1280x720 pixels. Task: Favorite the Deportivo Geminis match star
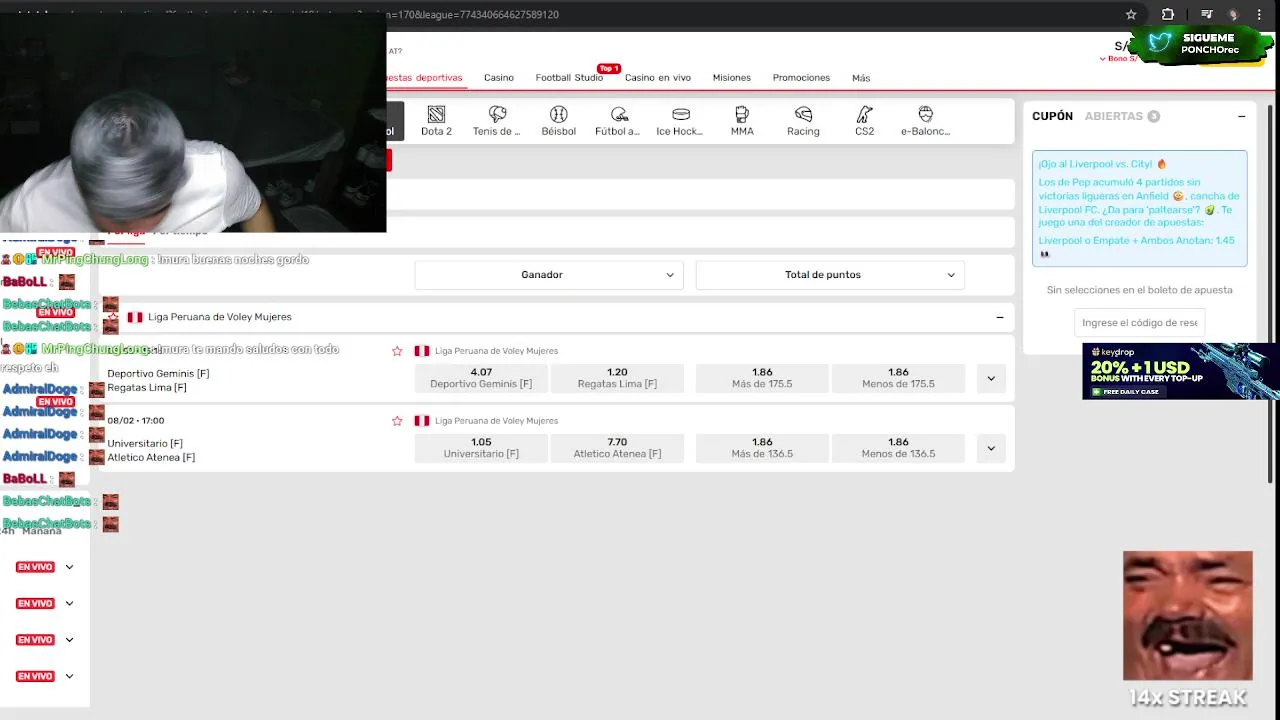tap(397, 351)
